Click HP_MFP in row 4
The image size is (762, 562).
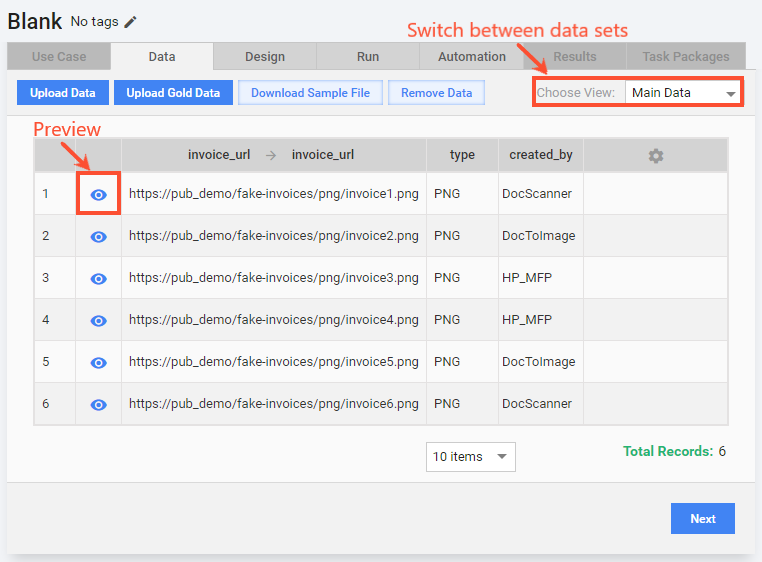point(527,319)
